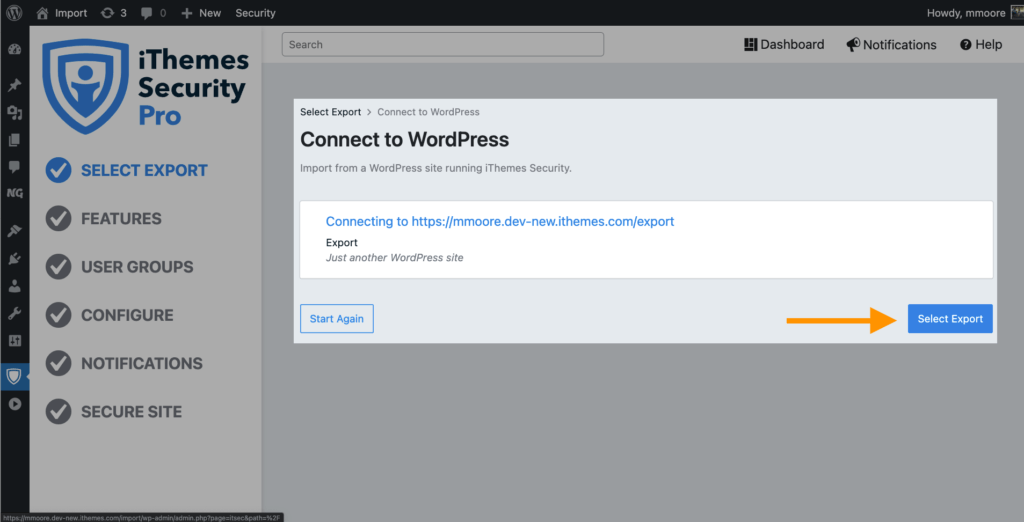Click the WordPress logo in admin bar
This screenshot has width=1024, height=522.
[14, 12]
